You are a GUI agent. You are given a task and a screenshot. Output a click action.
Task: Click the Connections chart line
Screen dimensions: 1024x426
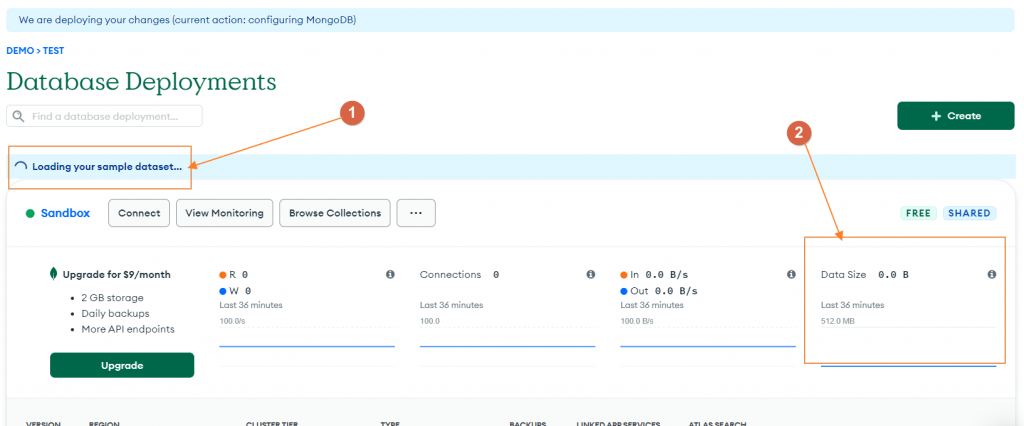point(507,346)
